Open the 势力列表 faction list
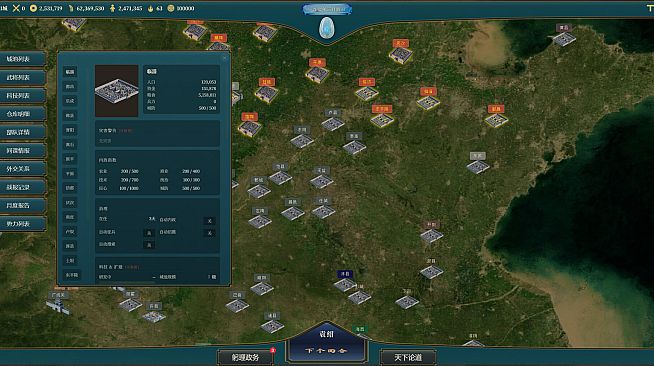The width and height of the screenshot is (654, 366). pos(23,224)
